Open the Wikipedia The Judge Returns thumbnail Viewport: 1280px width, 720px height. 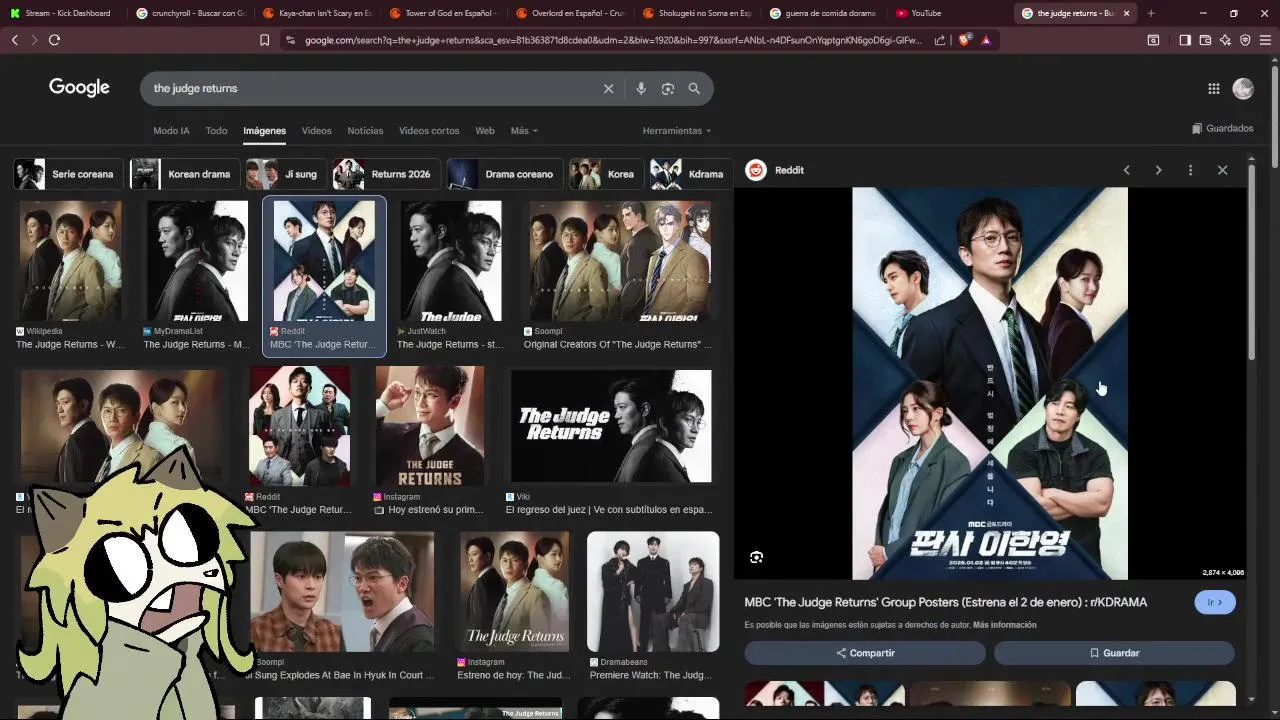(x=70, y=261)
